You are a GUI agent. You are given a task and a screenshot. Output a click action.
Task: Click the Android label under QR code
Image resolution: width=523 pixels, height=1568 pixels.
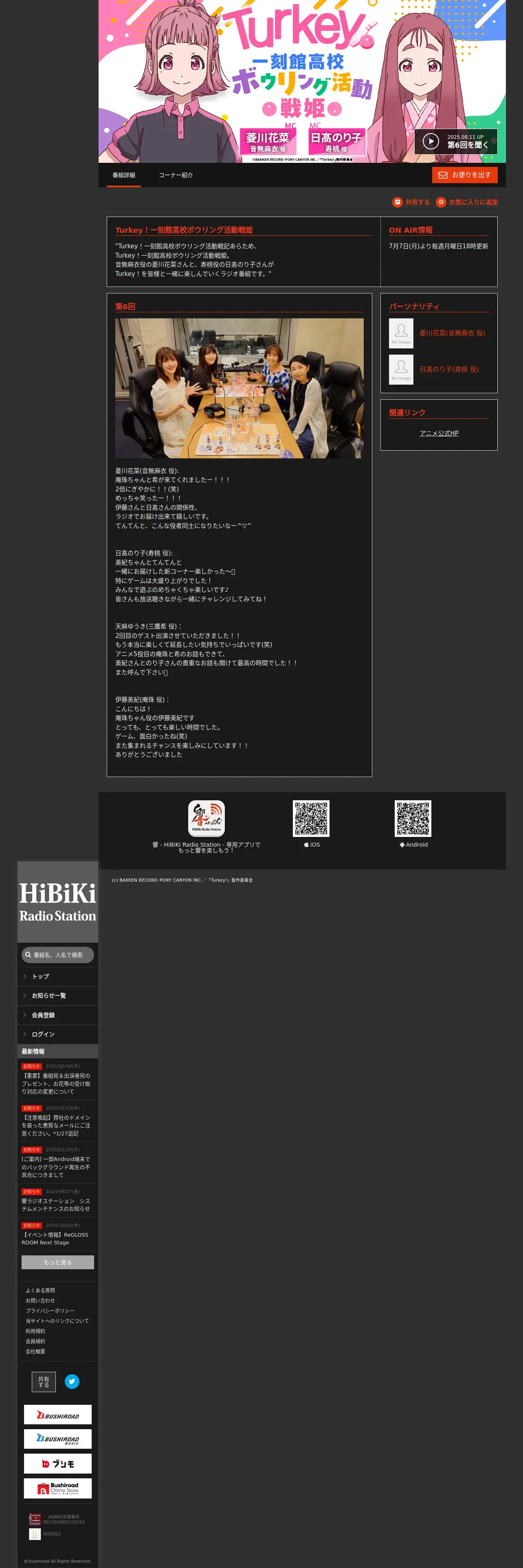pyautogui.click(x=413, y=845)
